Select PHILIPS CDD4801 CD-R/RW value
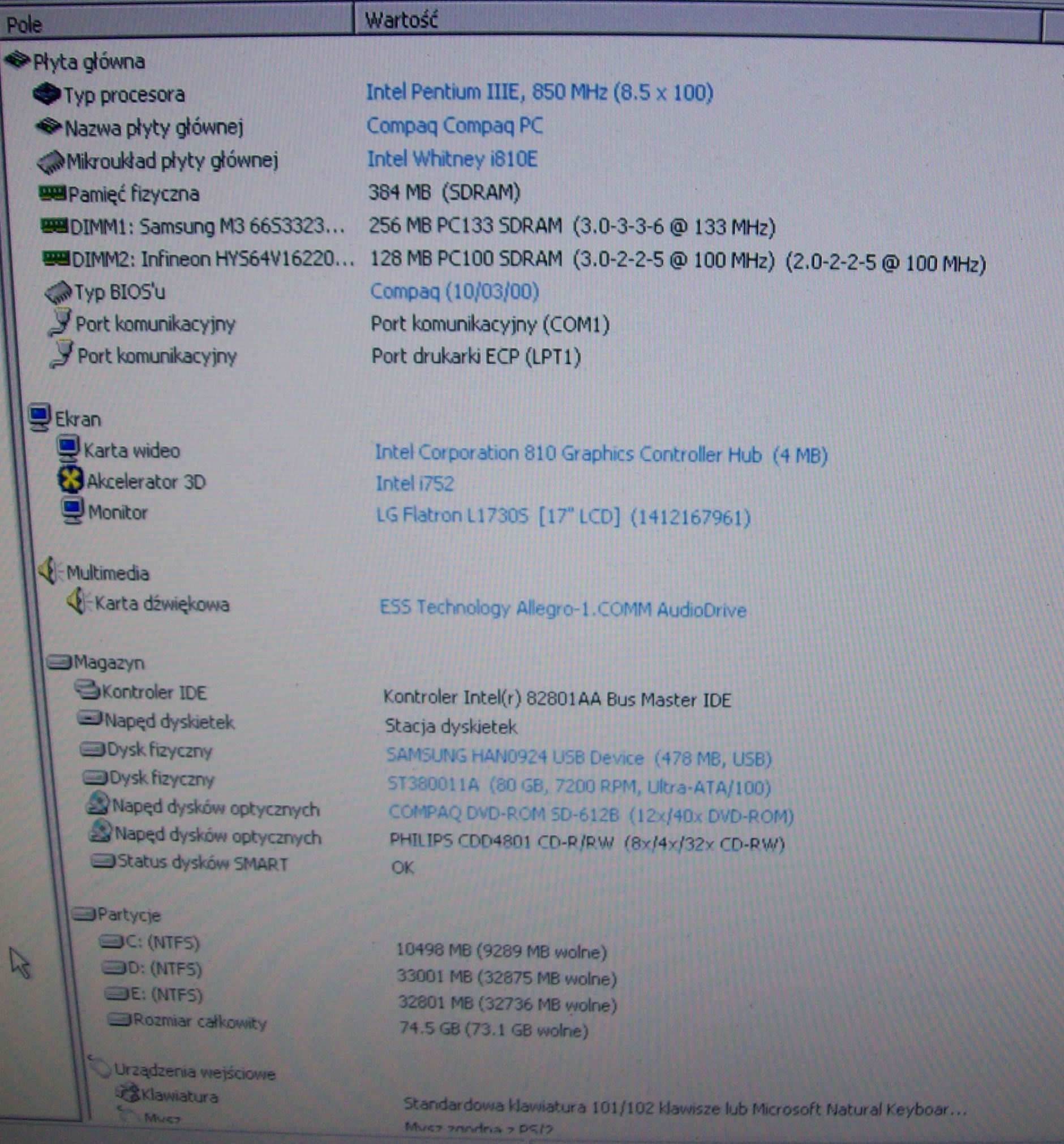Image resolution: width=1064 pixels, height=1144 pixels. tap(587, 842)
